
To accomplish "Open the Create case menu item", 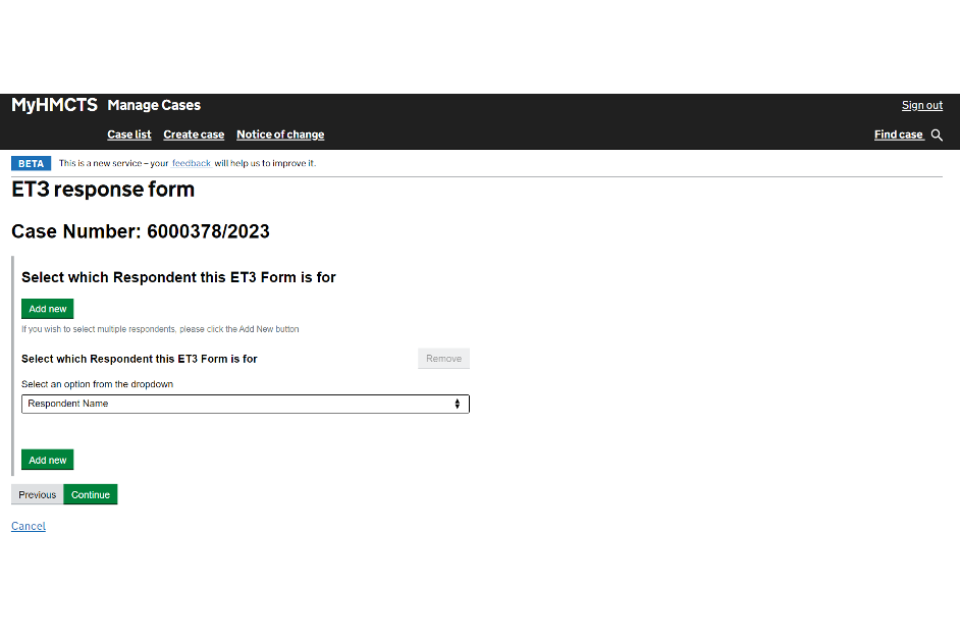I will tap(193, 134).
